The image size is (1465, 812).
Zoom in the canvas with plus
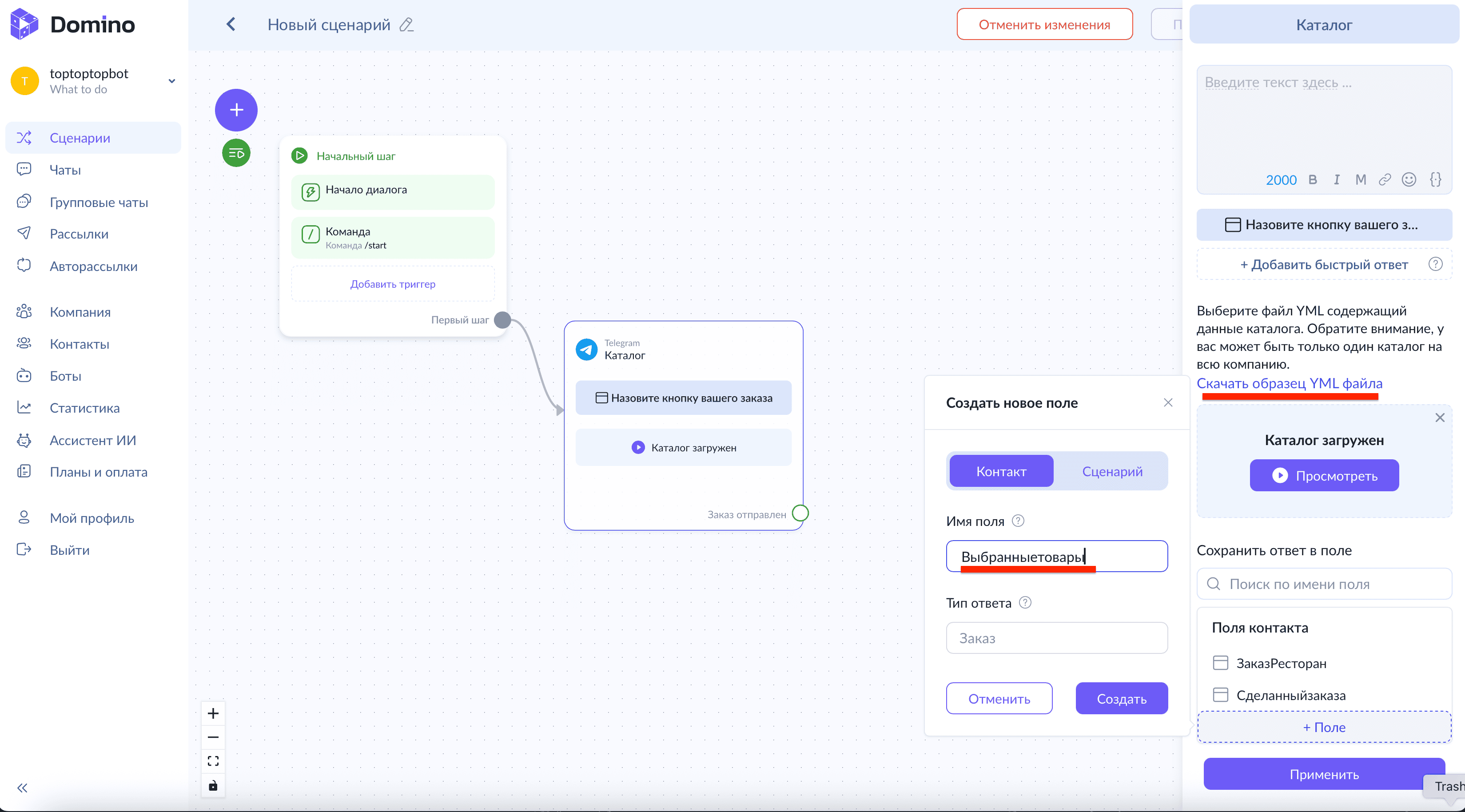pos(213,713)
